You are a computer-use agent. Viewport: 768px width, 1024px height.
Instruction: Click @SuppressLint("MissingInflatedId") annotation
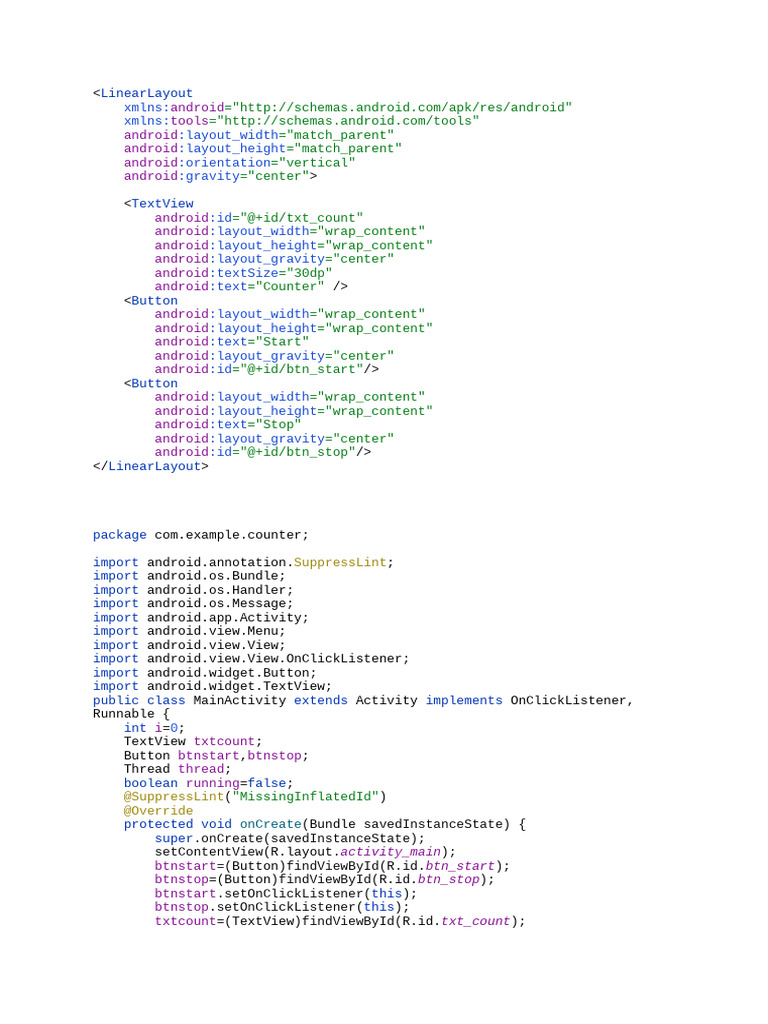click(x=255, y=797)
